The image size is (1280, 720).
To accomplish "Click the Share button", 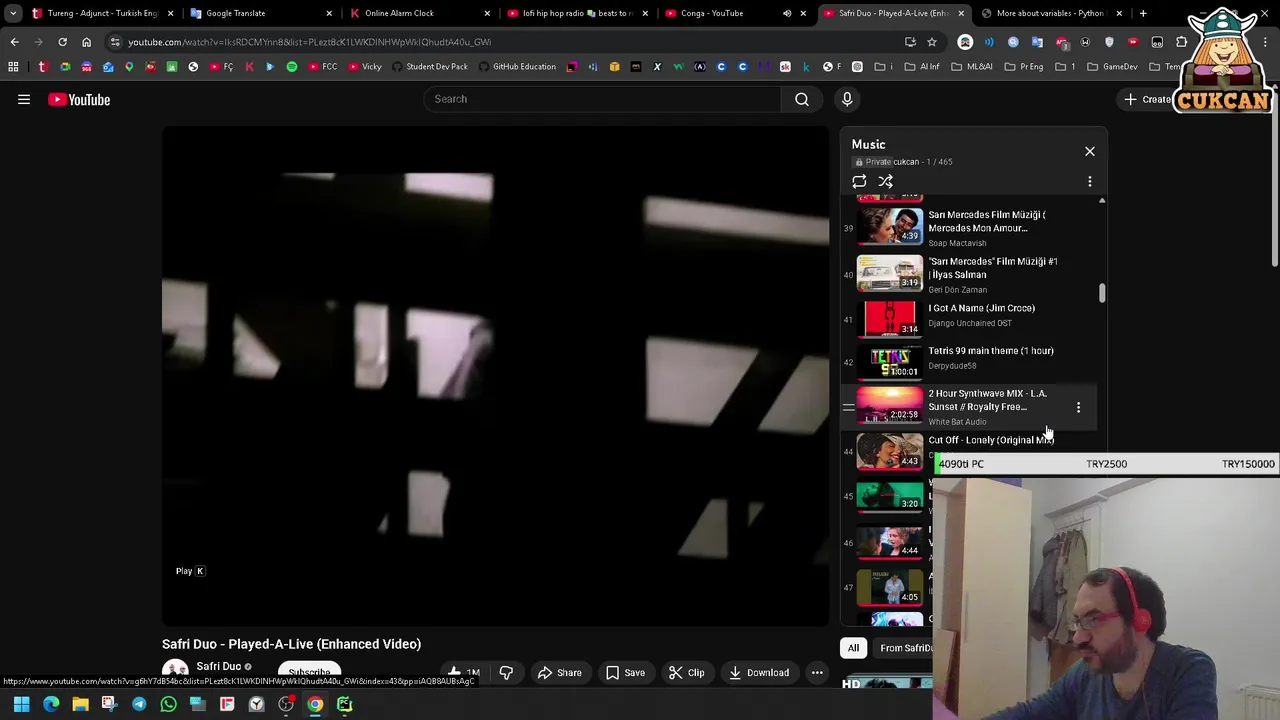I will coord(560,673).
